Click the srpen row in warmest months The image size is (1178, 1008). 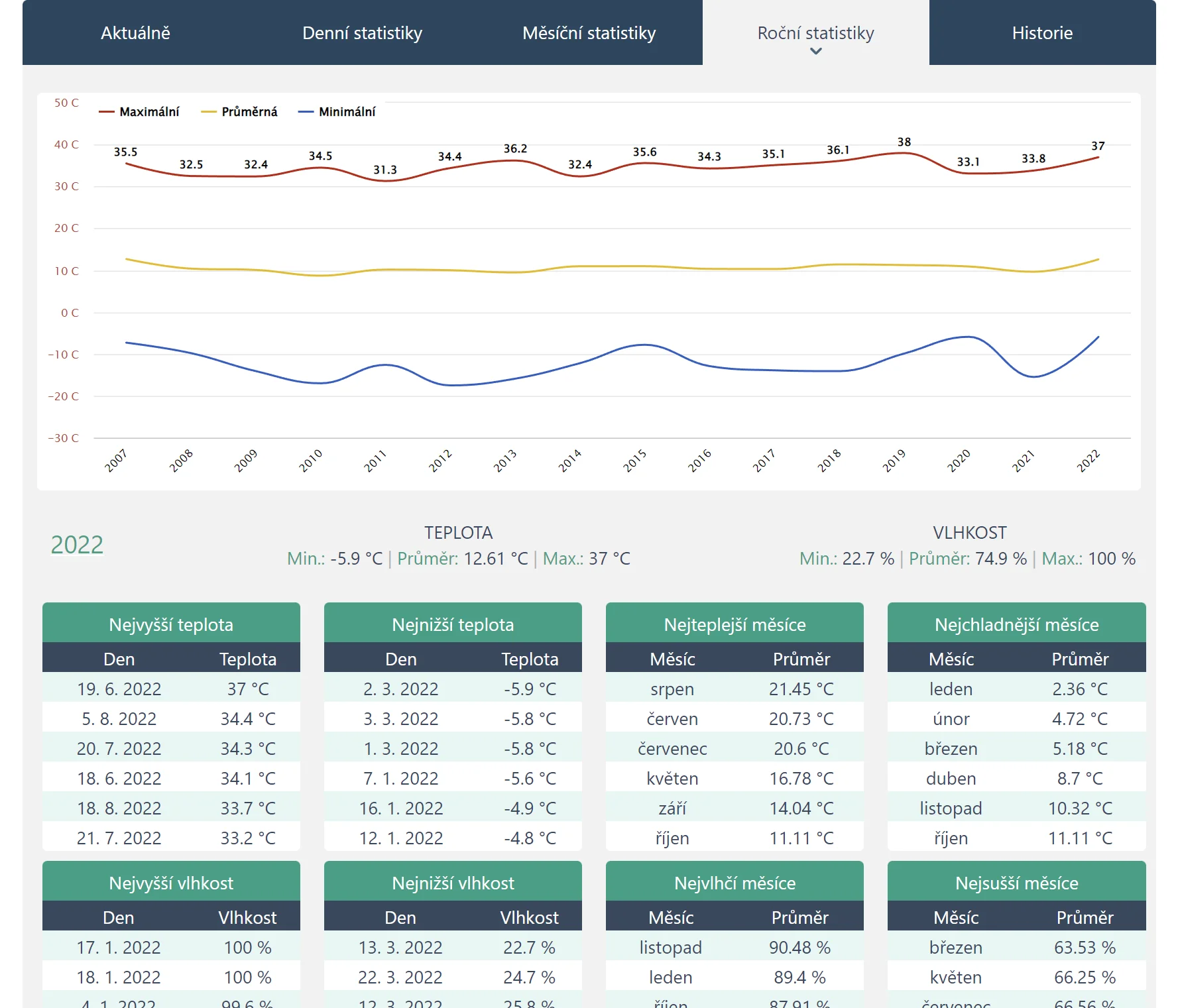(672, 689)
